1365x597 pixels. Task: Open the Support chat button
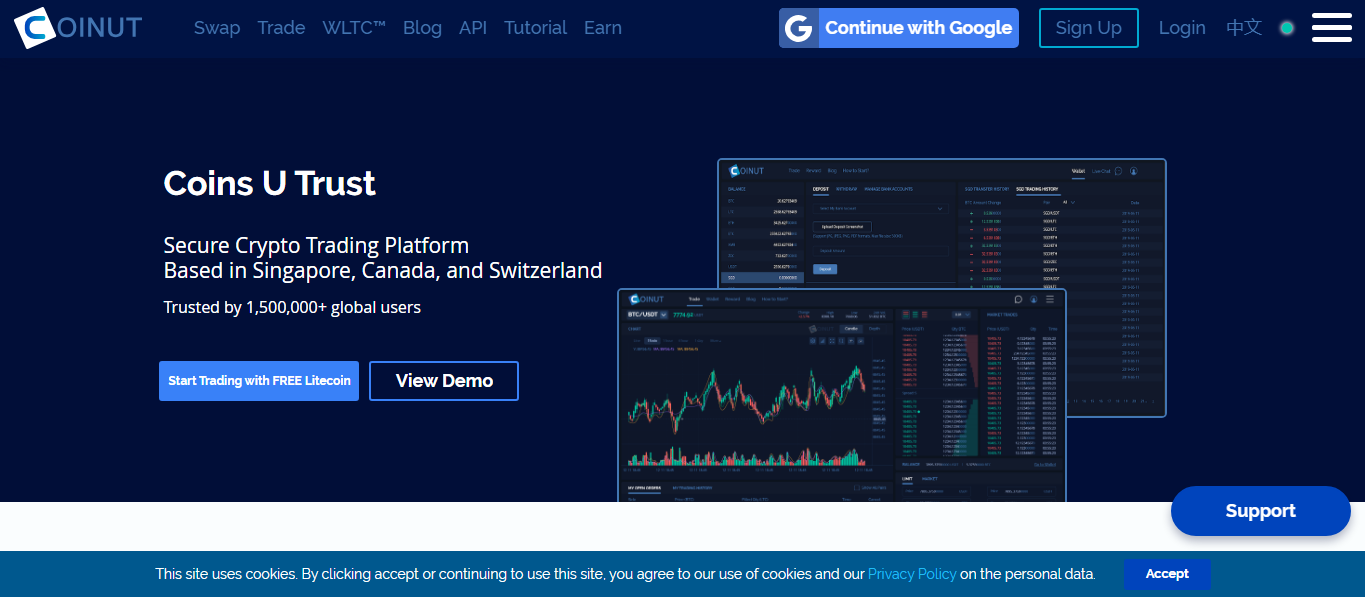[x=1260, y=511]
